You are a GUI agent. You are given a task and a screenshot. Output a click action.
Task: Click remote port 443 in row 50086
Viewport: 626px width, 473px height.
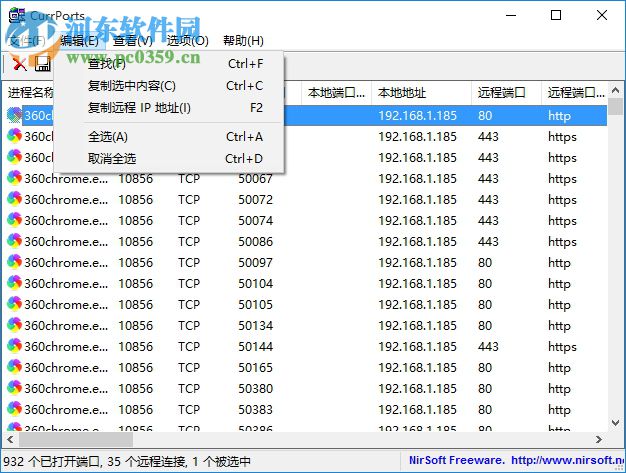point(488,242)
